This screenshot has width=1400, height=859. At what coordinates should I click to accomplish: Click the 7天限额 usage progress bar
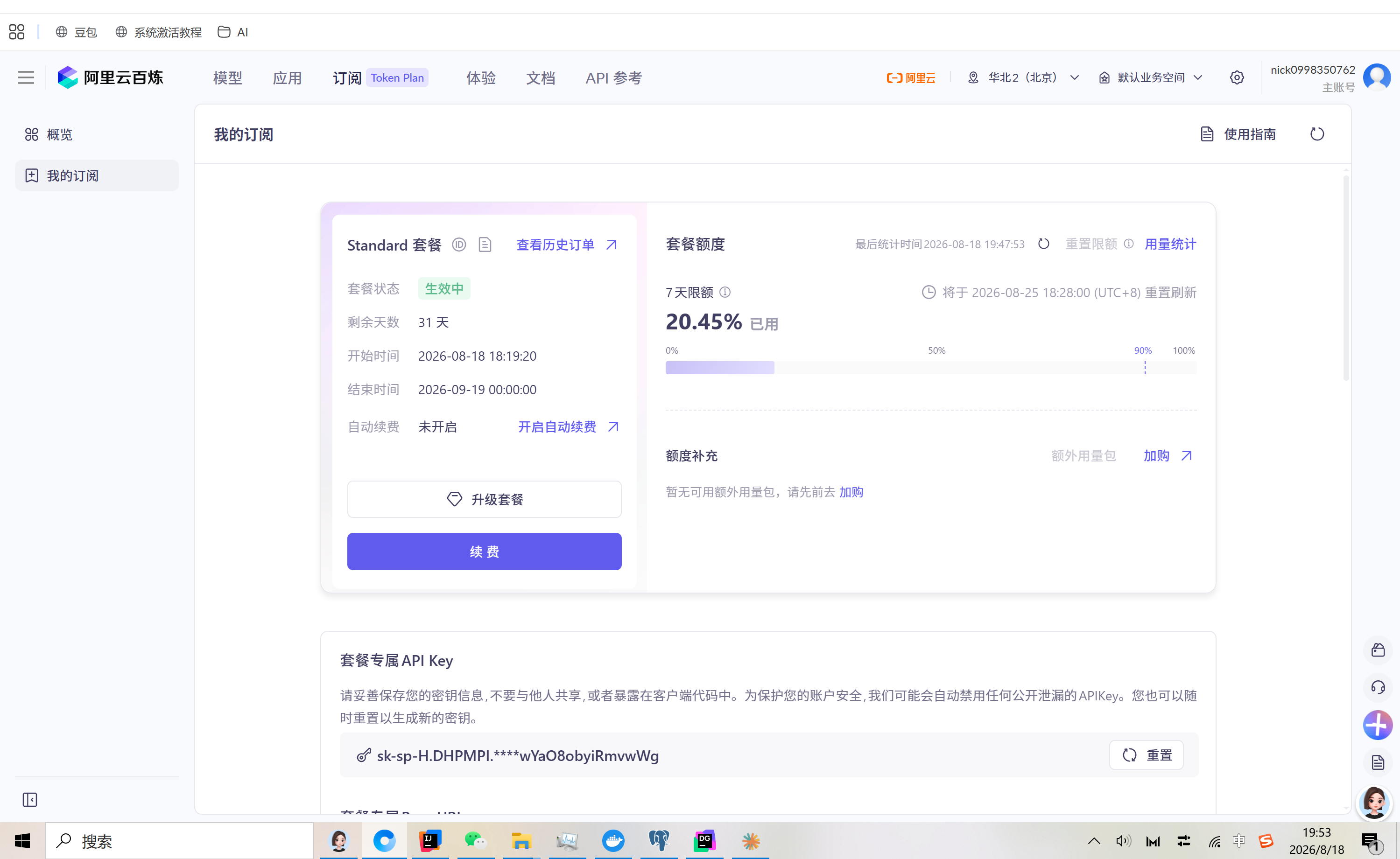pyautogui.click(x=931, y=368)
